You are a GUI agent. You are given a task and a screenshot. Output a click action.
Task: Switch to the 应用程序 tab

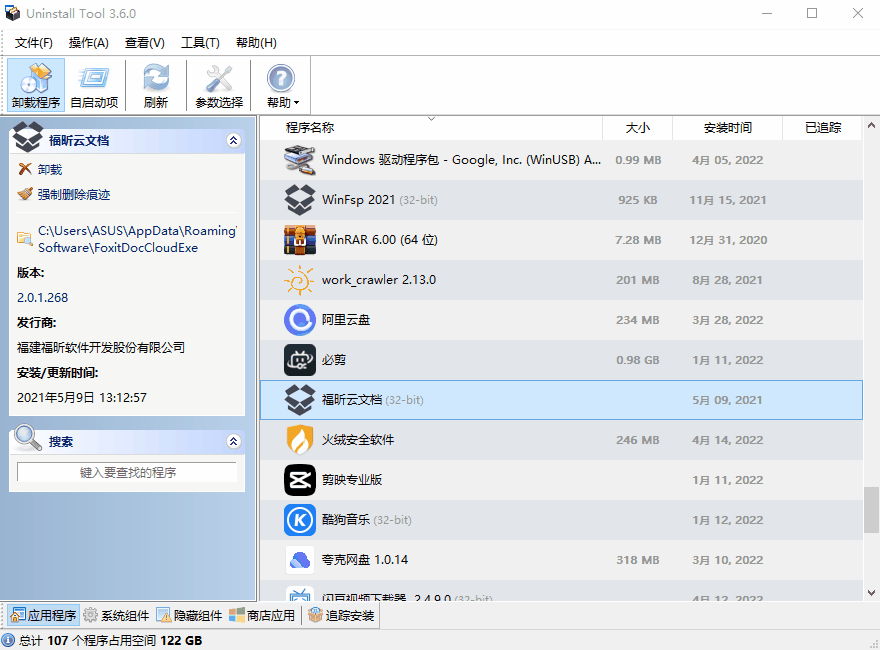coord(44,615)
